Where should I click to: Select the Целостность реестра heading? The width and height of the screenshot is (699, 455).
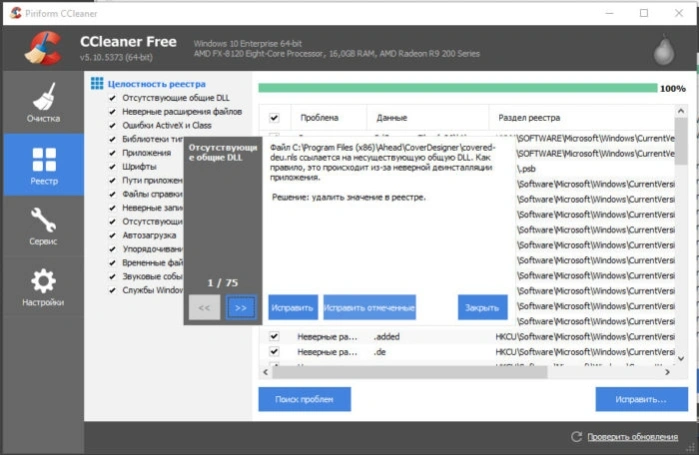tap(156, 84)
